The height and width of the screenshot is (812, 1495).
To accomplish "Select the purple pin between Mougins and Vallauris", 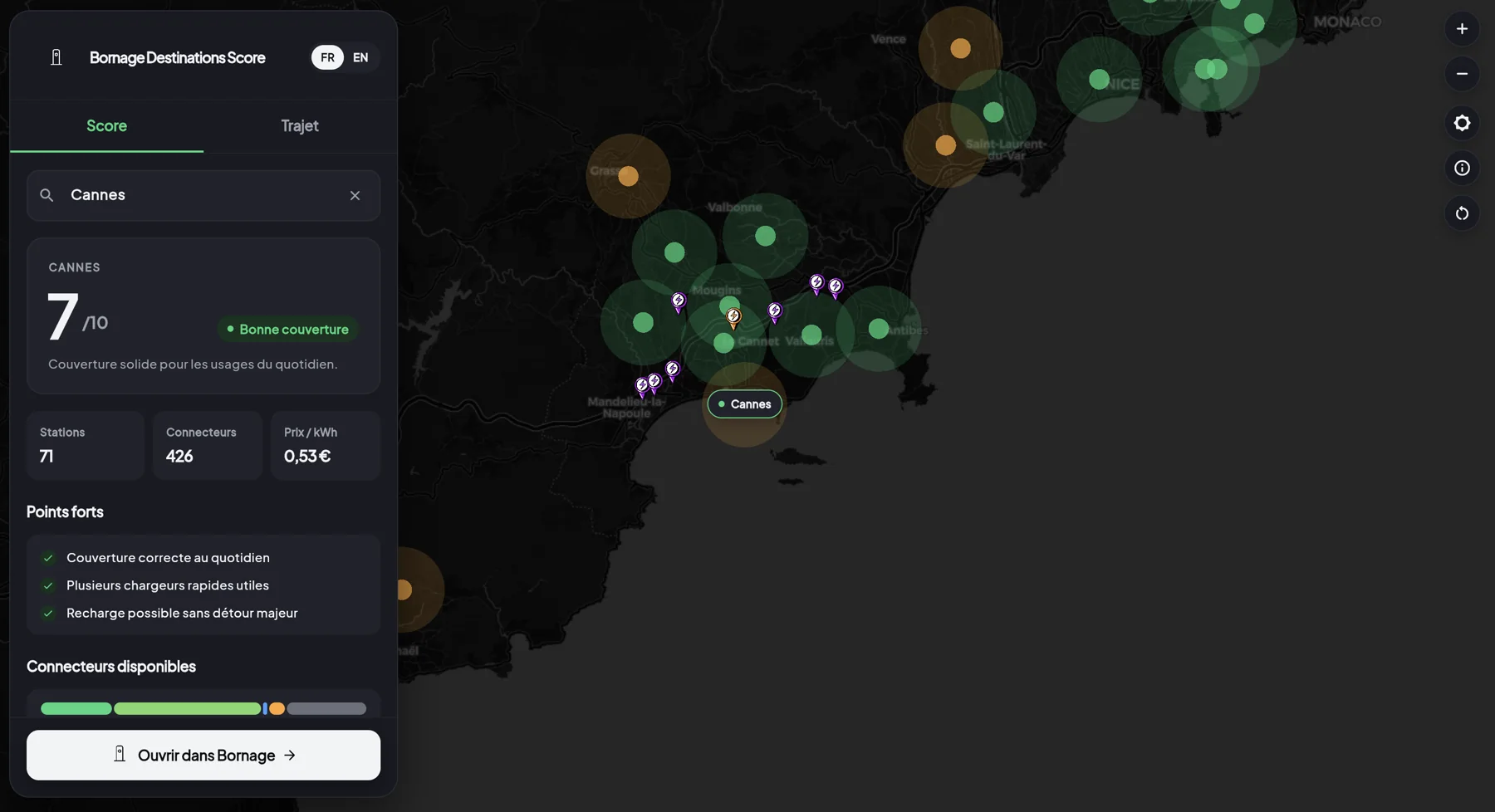I will (775, 312).
